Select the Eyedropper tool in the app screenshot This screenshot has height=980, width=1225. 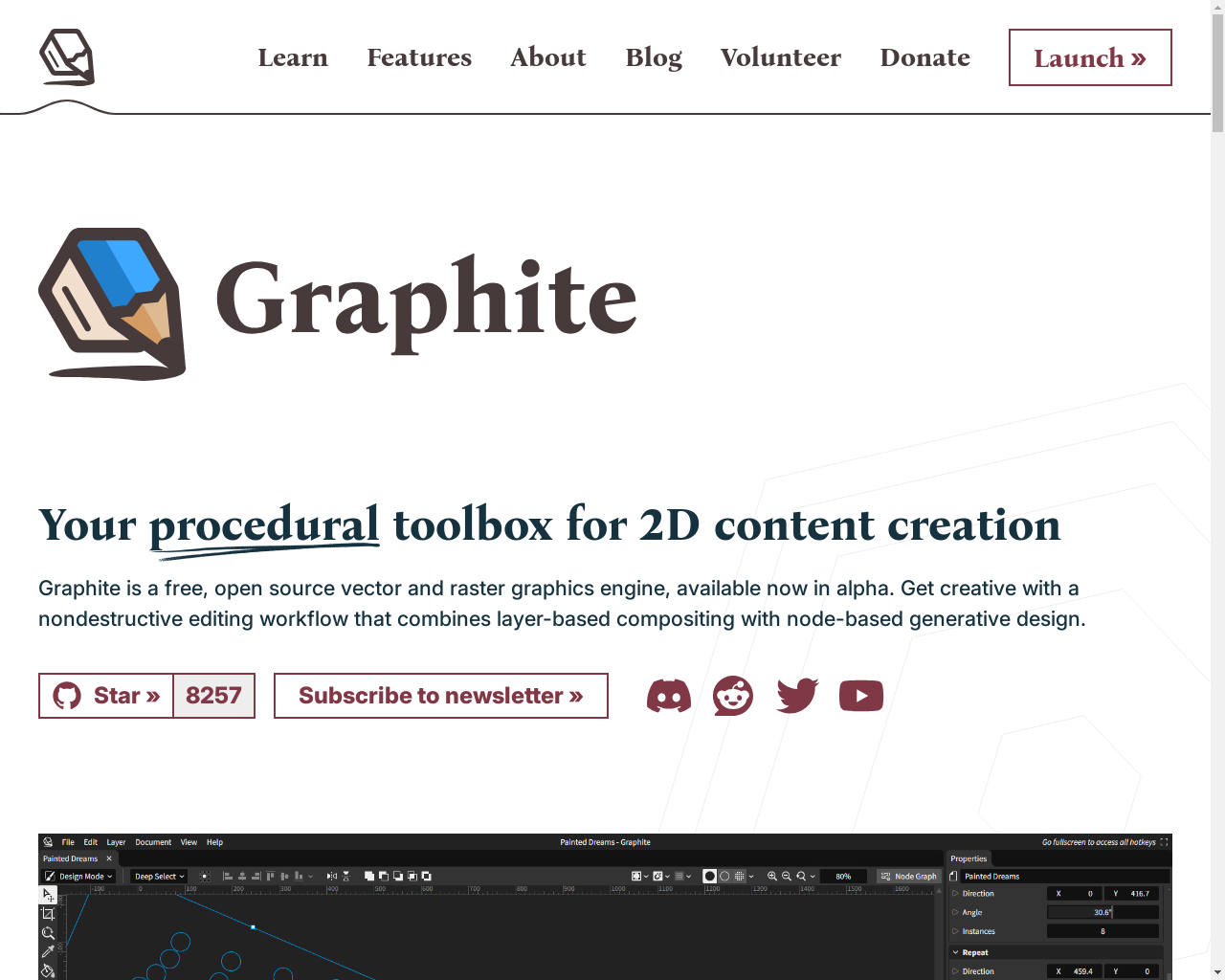(x=48, y=952)
